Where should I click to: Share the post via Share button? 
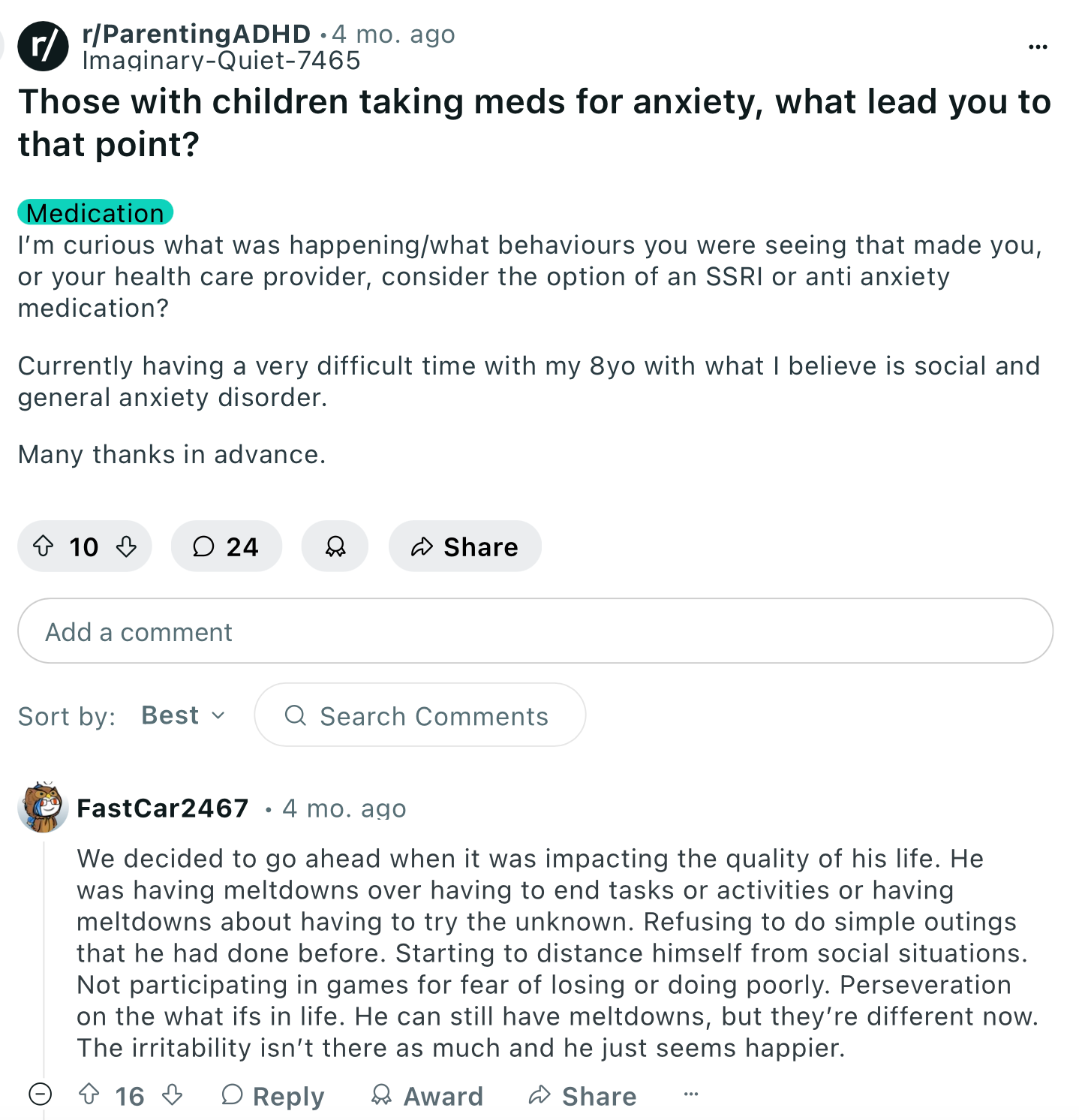464,546
